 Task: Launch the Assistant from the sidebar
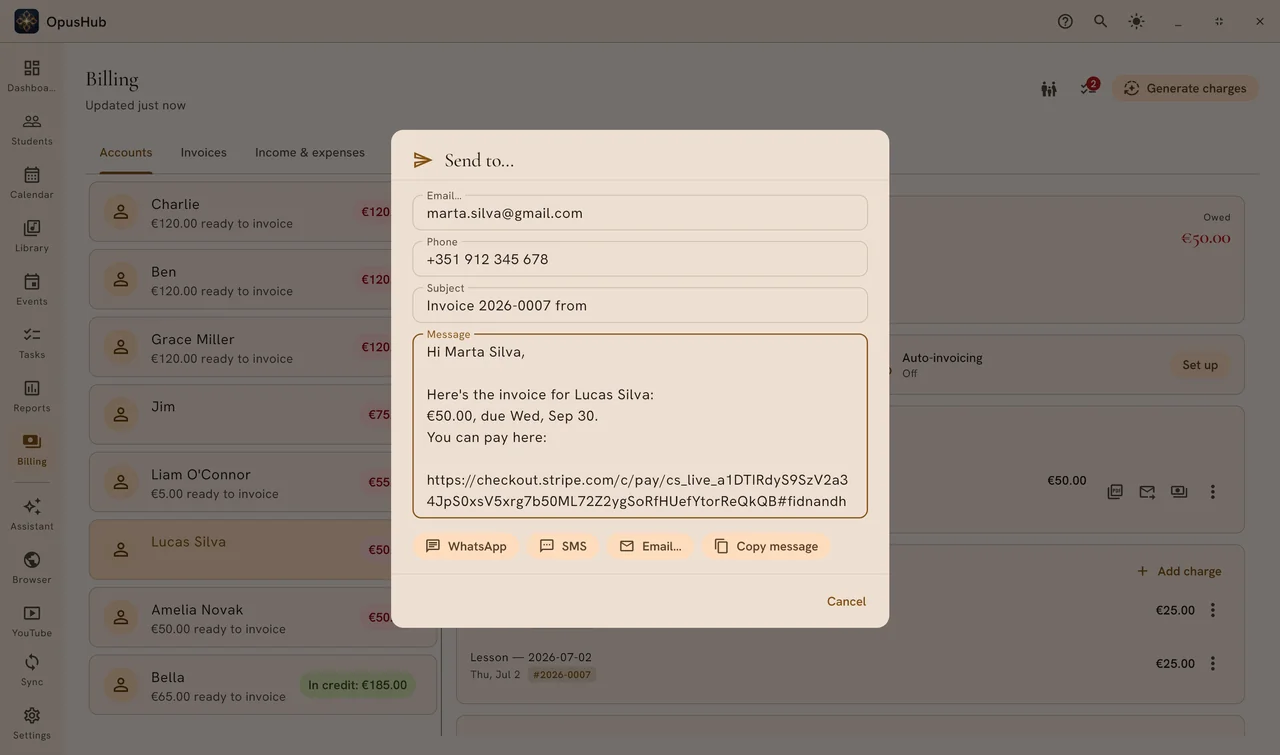click(32, 514)
